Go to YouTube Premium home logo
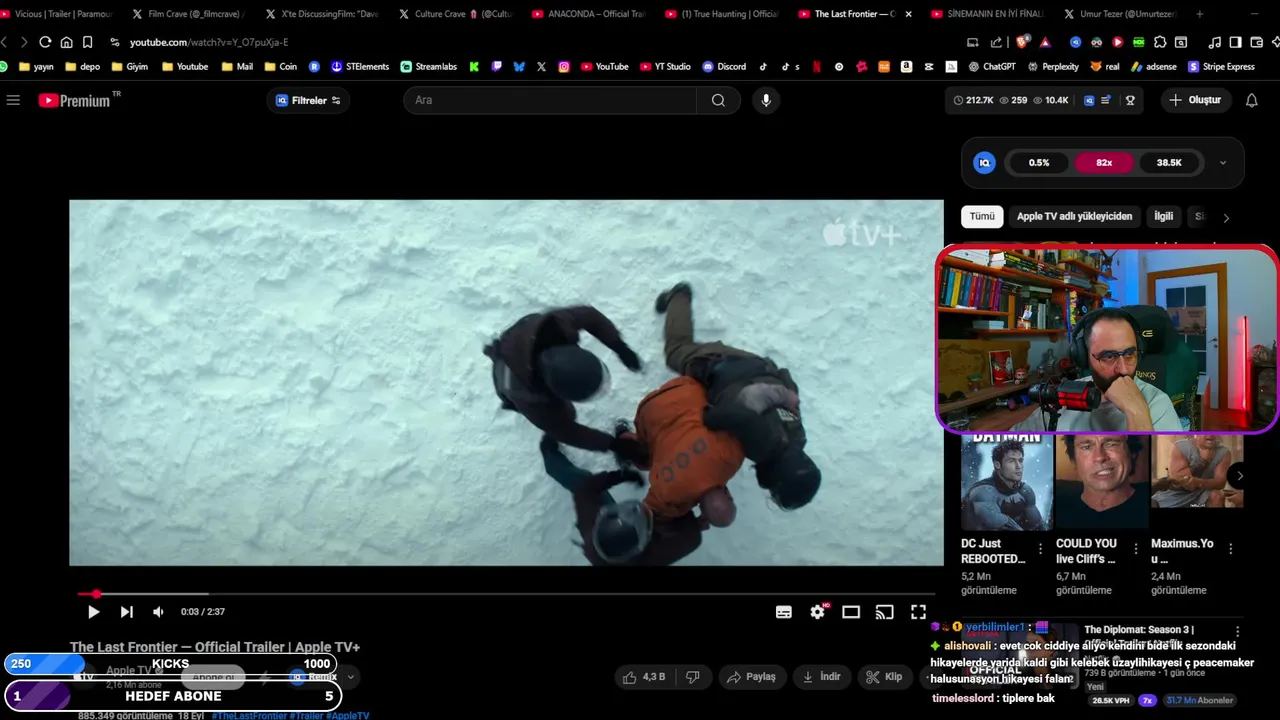1280x720 pixels. 74,100
